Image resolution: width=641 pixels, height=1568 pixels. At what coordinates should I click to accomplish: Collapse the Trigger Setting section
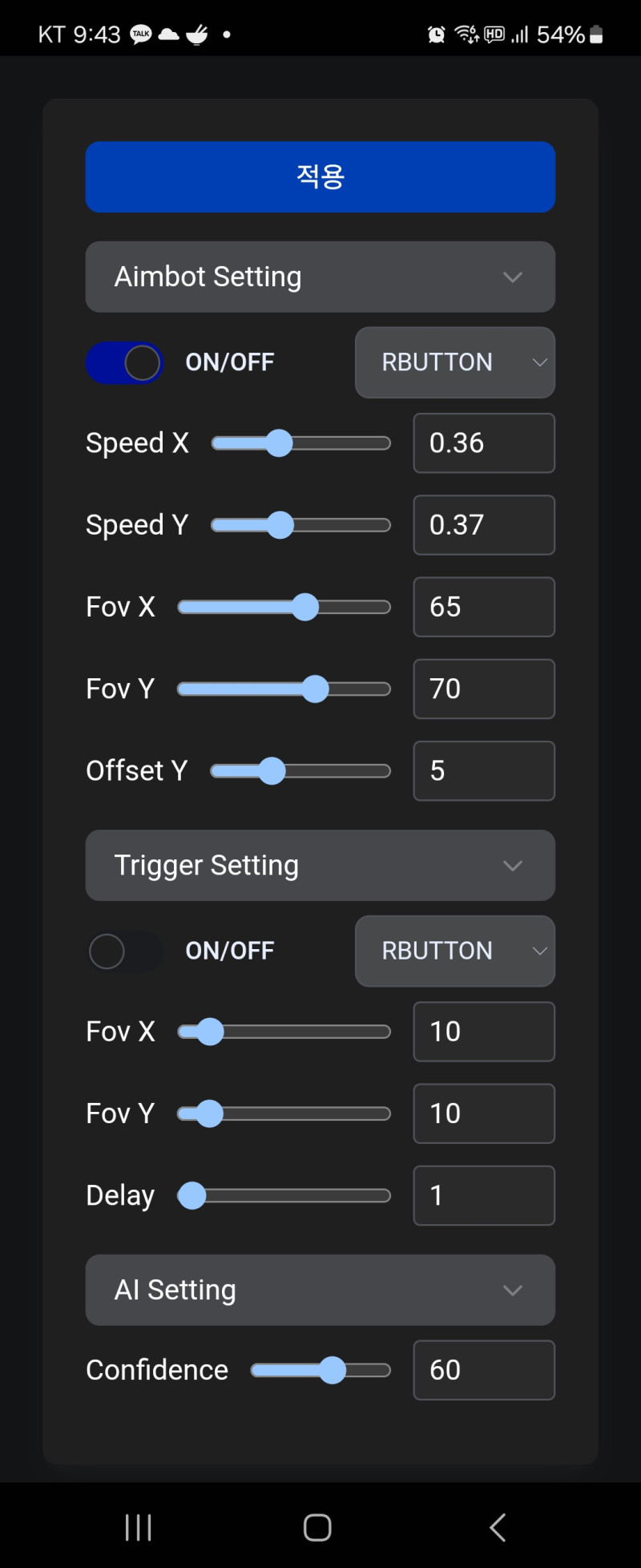(320, 865)
